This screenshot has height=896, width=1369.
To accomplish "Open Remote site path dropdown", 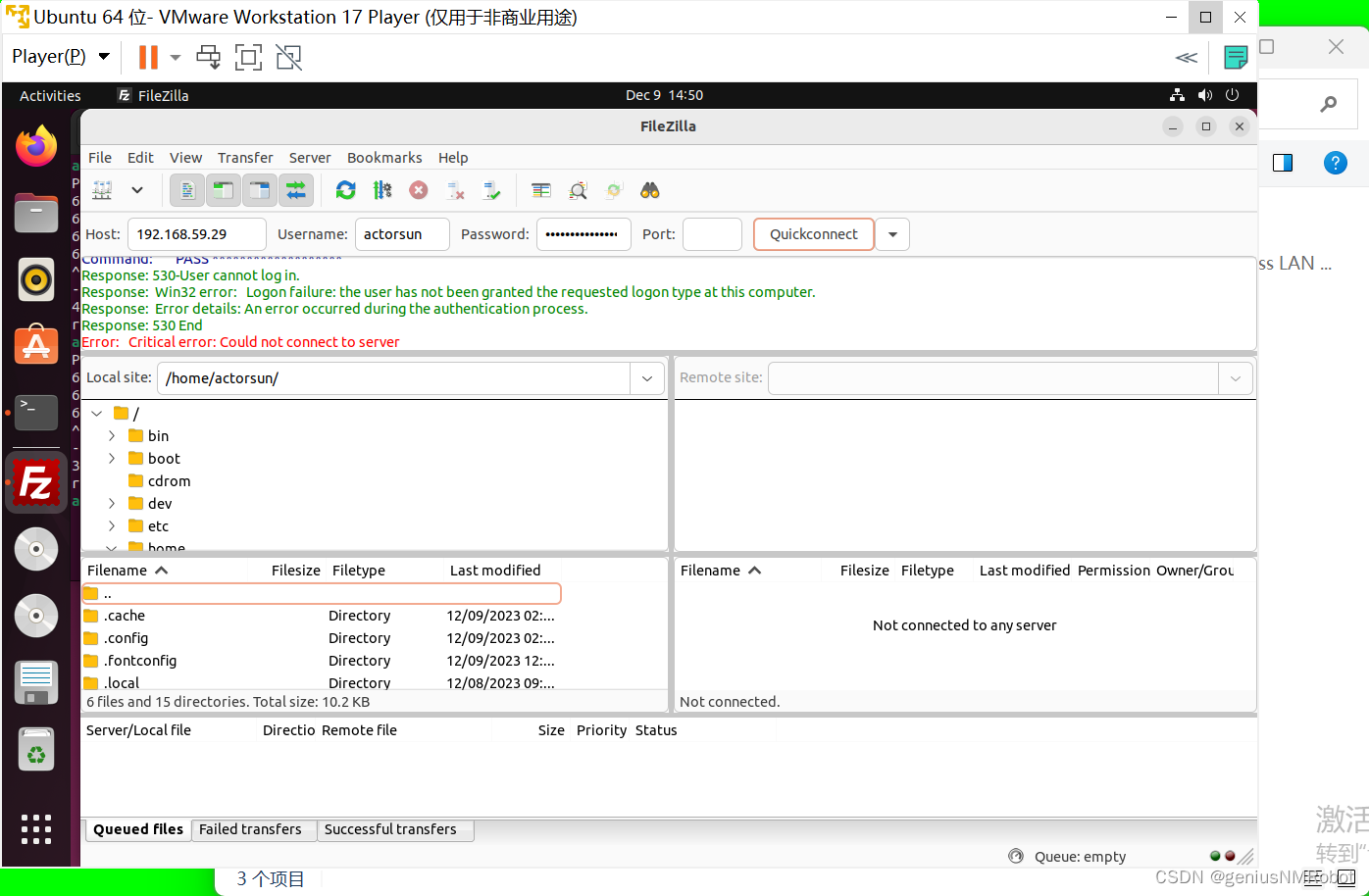I will click(1236, 378).
